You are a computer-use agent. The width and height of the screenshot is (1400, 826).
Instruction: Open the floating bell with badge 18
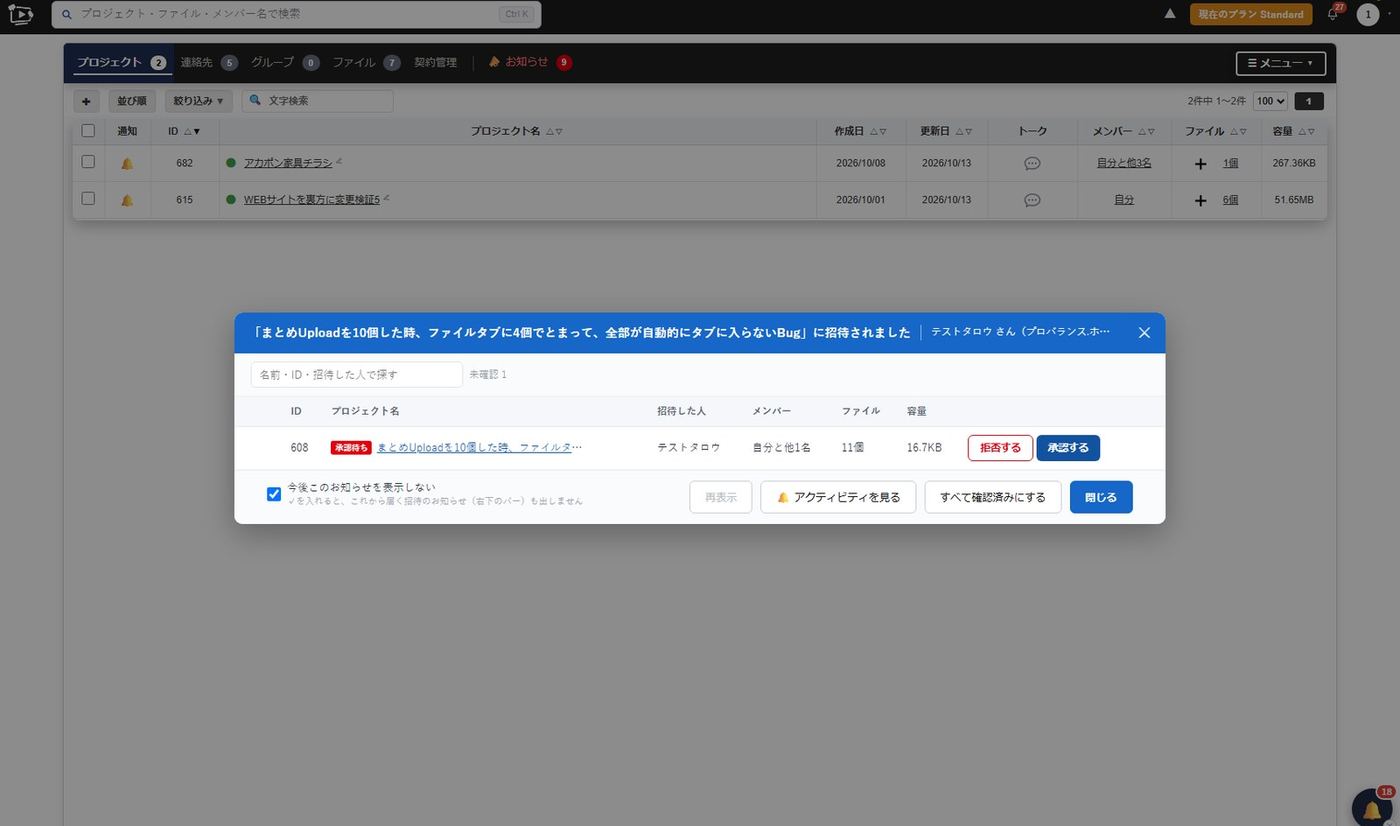point(1373,808)
